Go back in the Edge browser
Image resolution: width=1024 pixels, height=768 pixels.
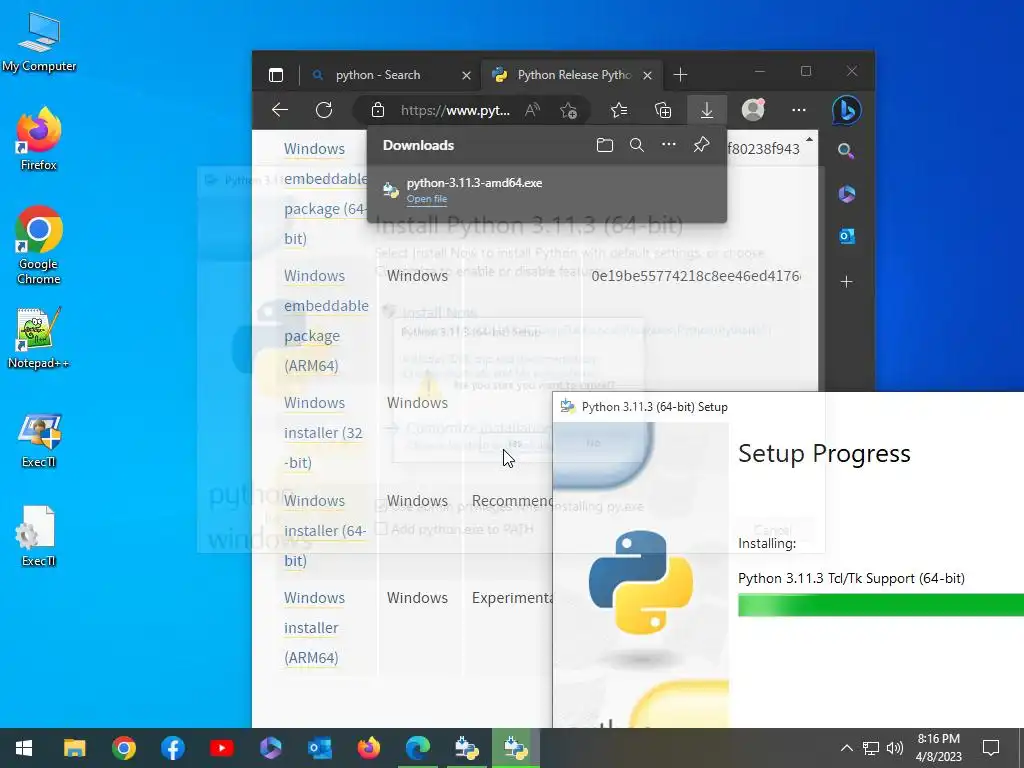tap(280, 110)
